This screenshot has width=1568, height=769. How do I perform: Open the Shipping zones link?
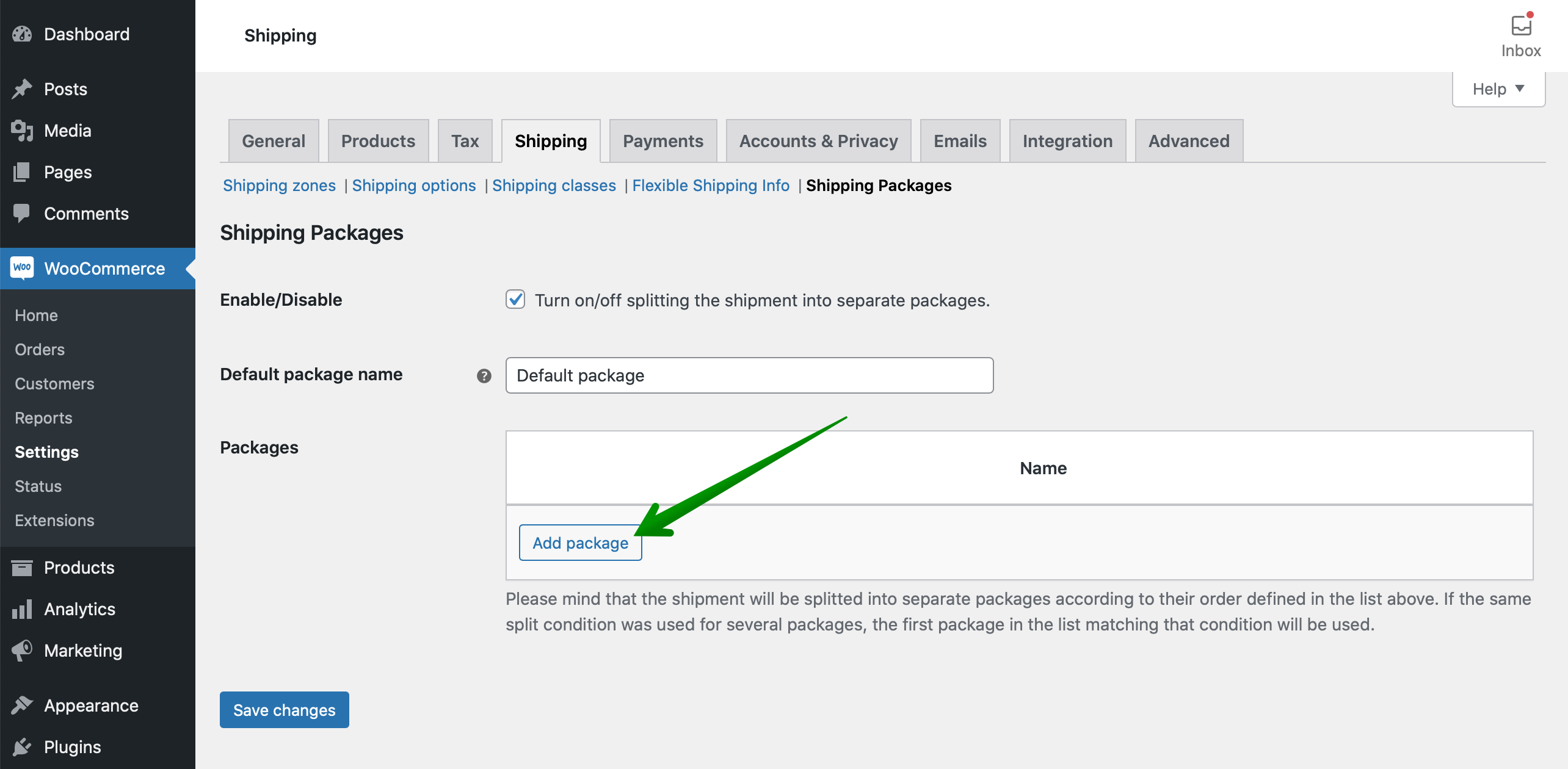(279, 186)
